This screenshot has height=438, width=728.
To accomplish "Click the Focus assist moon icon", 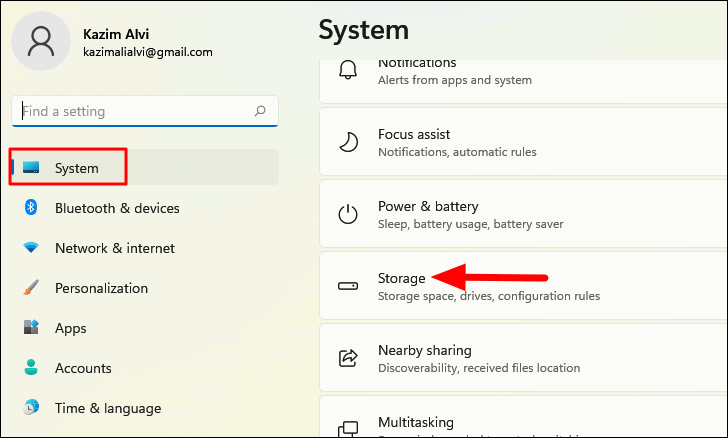I will 348,142.
